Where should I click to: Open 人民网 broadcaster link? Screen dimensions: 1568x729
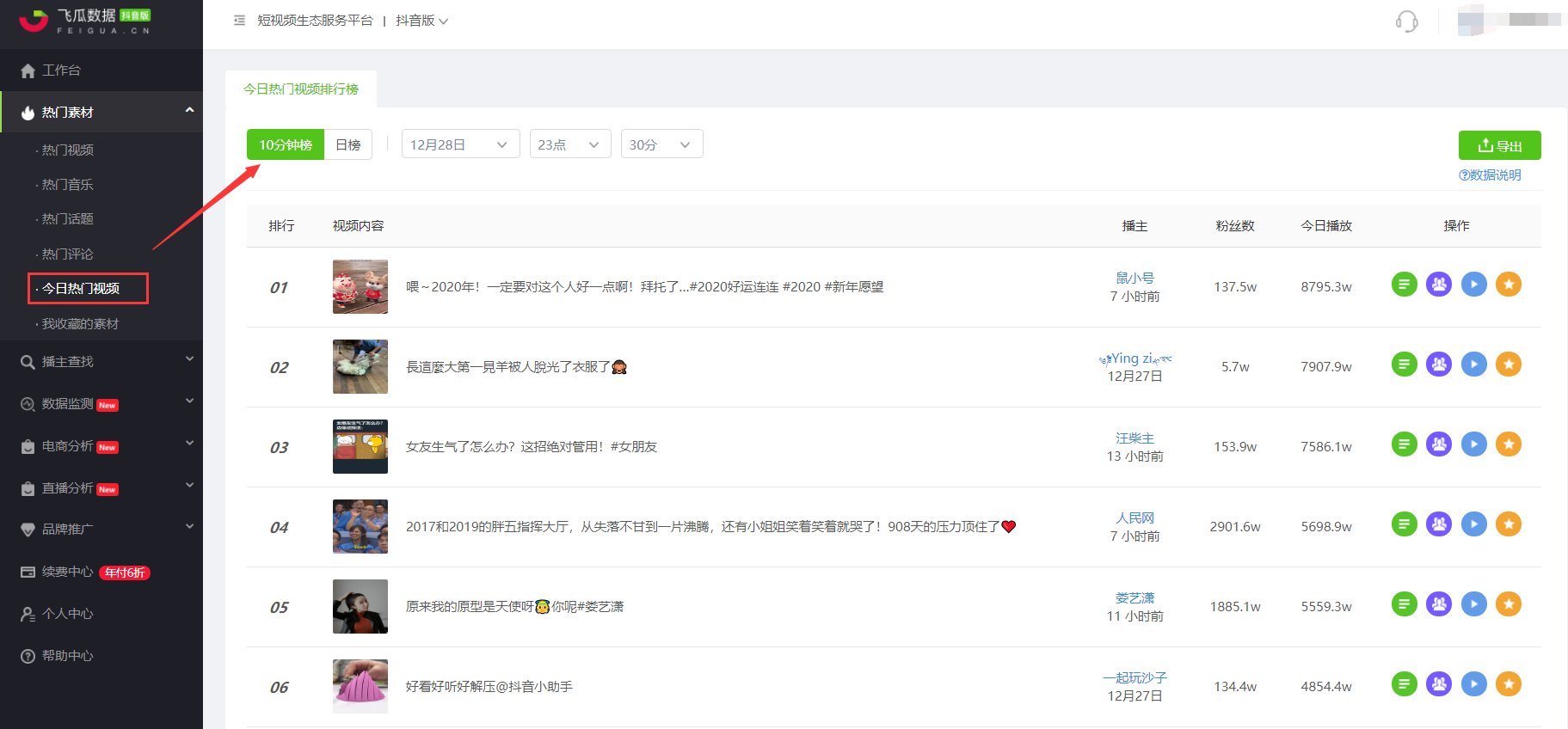pos(1134,518)
